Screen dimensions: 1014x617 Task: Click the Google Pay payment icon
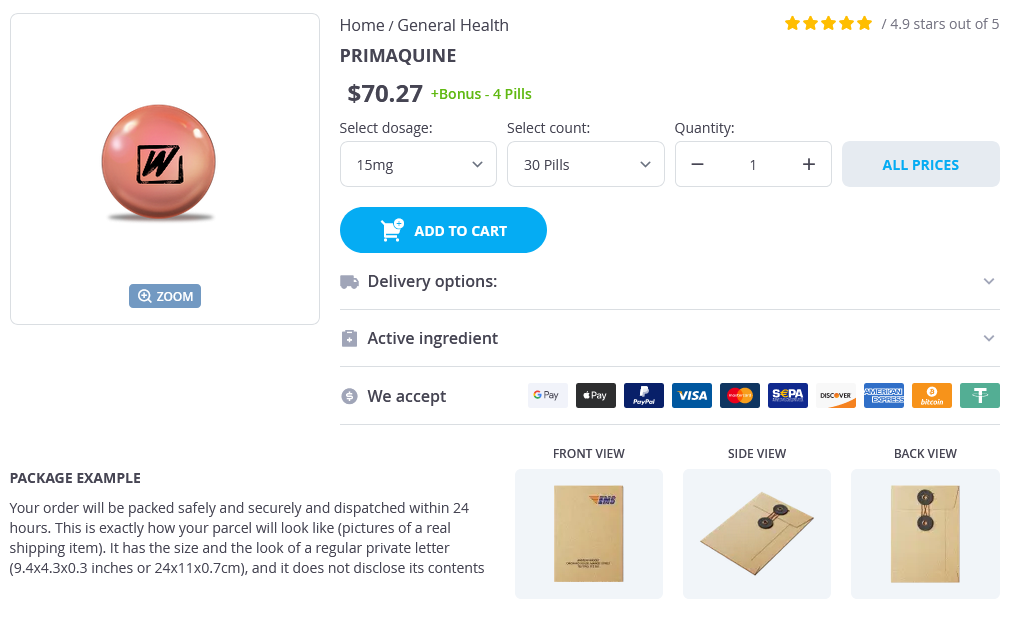click(x=547, y=396)
